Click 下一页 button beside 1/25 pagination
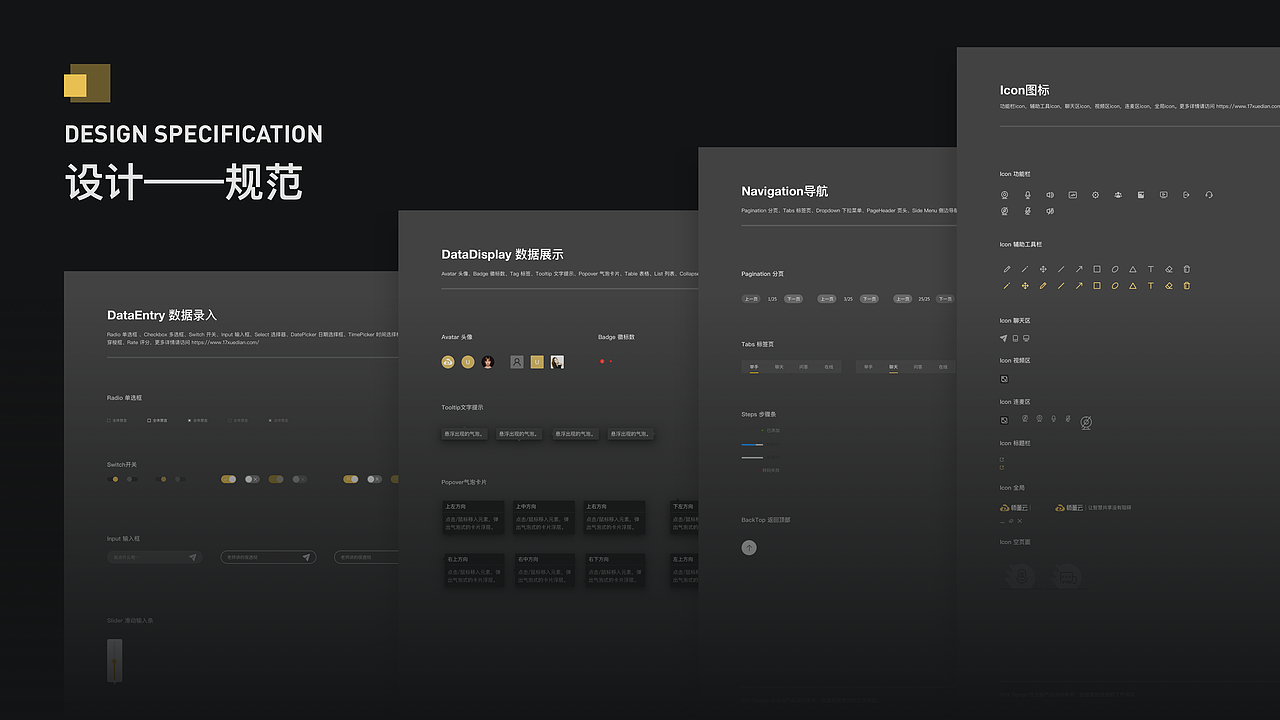The height and width of the screenshot is (720, 1280). 793,299
